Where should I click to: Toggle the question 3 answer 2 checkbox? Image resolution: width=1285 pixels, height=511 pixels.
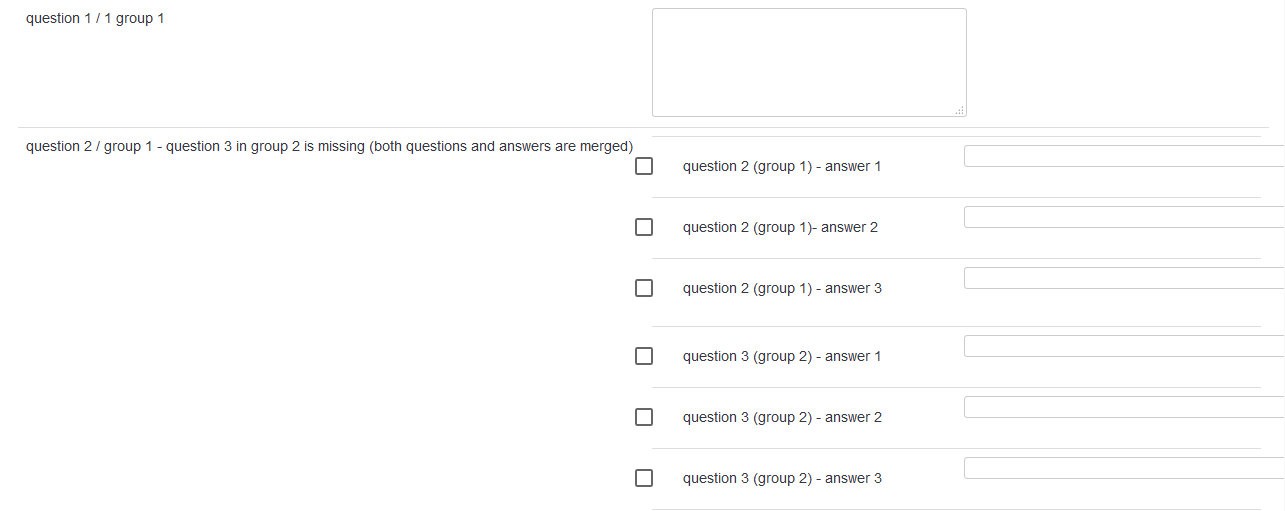point(644,417)
